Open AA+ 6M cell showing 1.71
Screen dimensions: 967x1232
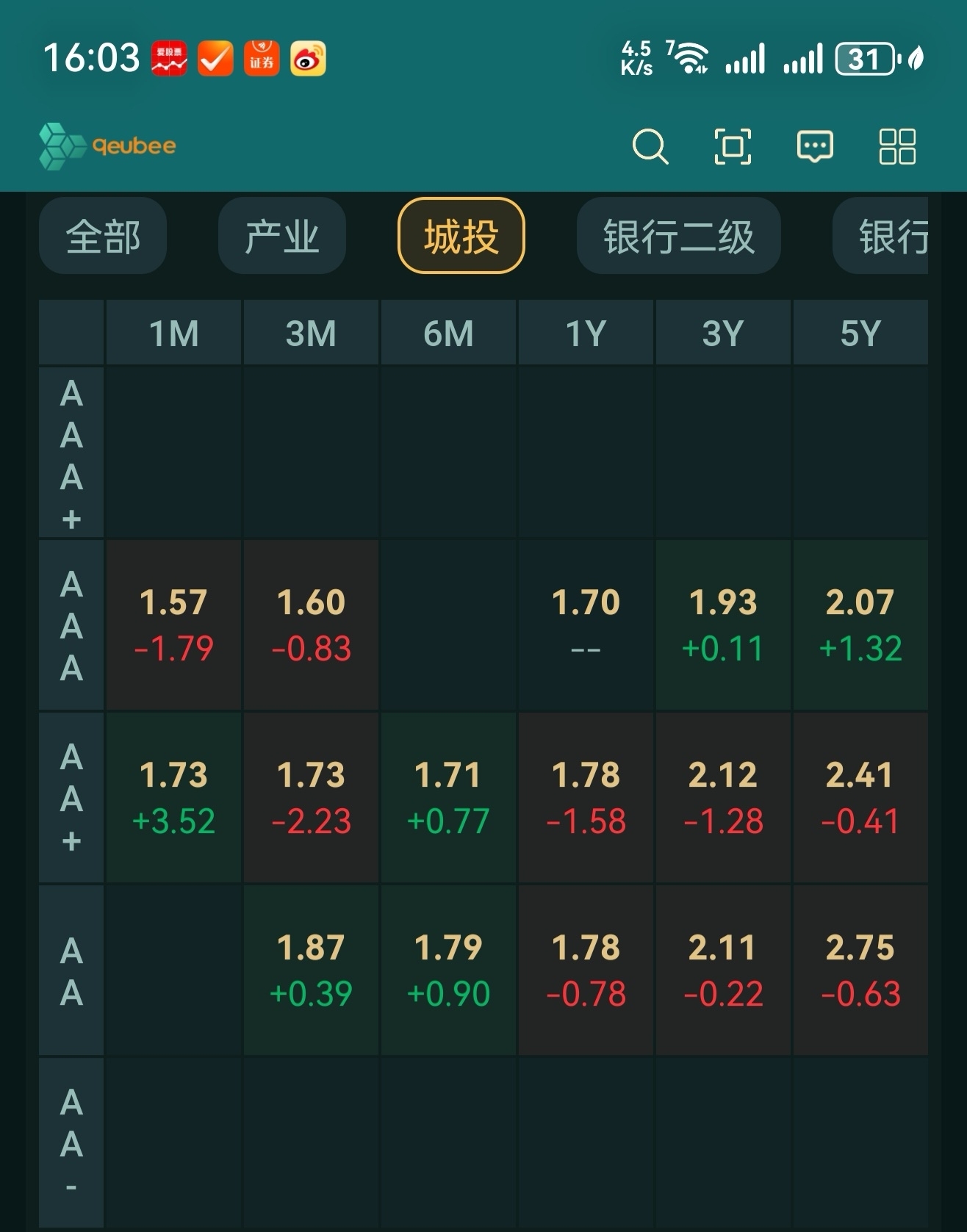pos(448,798)
